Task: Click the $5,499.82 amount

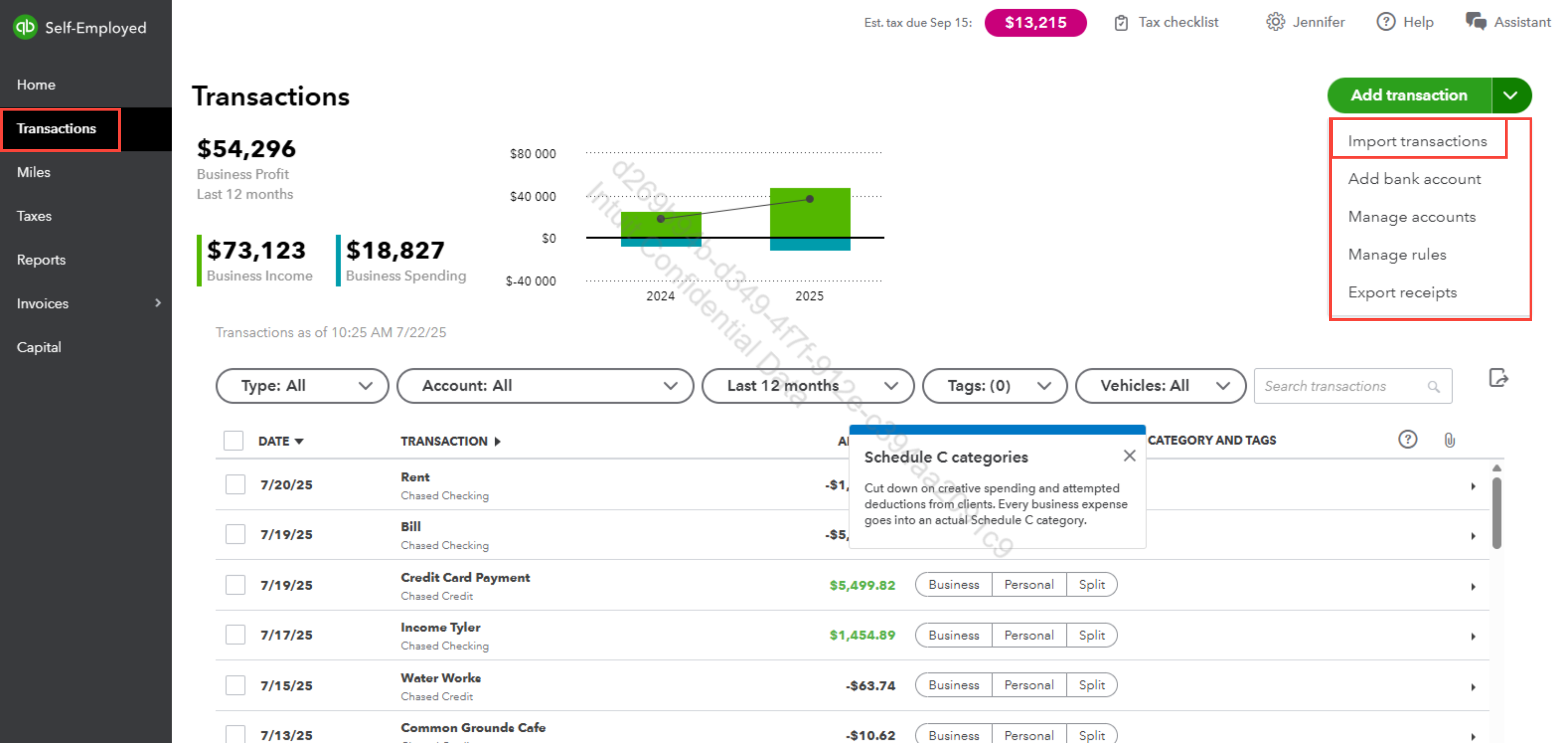Action: tap(862, 585)
